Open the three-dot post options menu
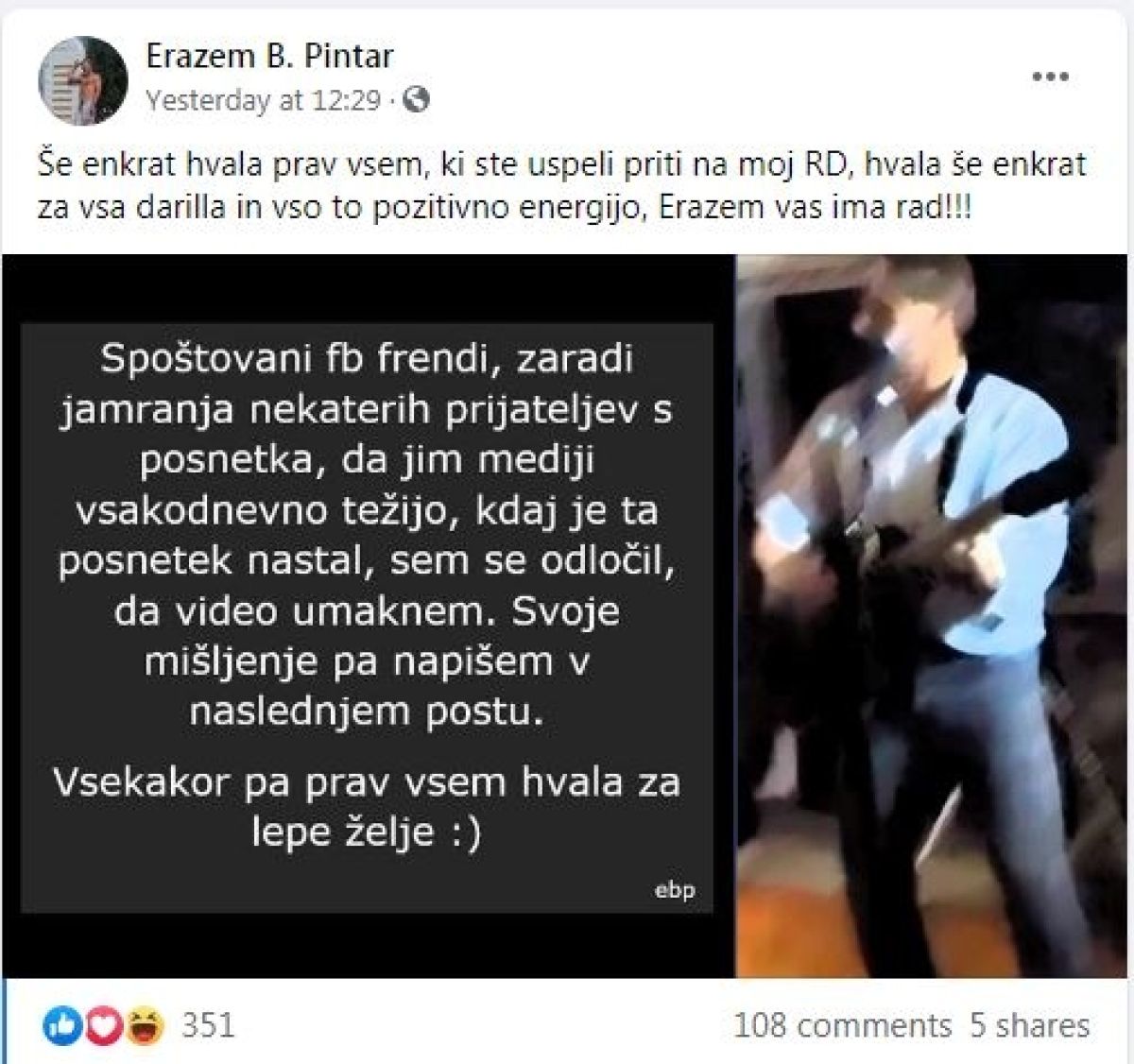Viewport: 1134px width, 1064px height. click(1050, 77)
